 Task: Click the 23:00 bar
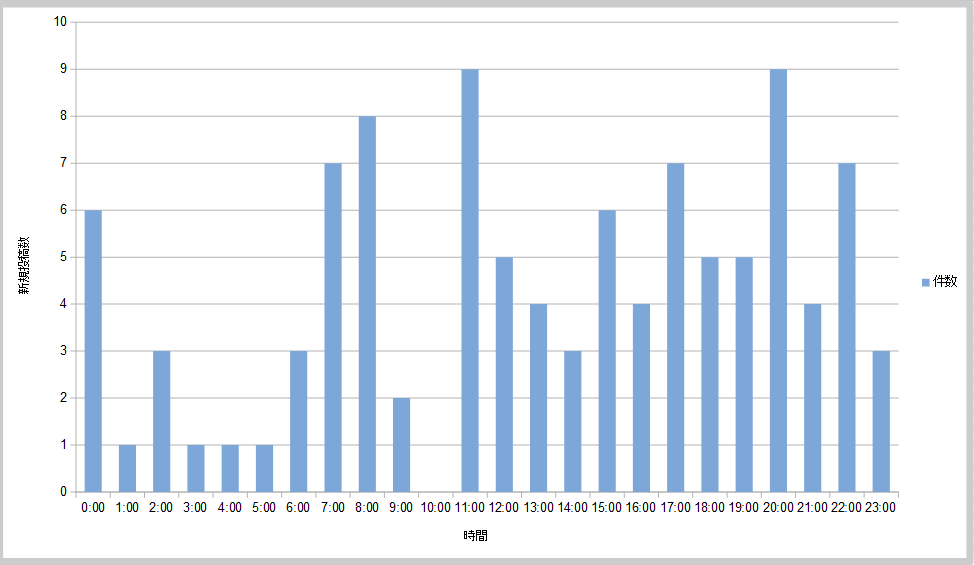pos(881,421)
